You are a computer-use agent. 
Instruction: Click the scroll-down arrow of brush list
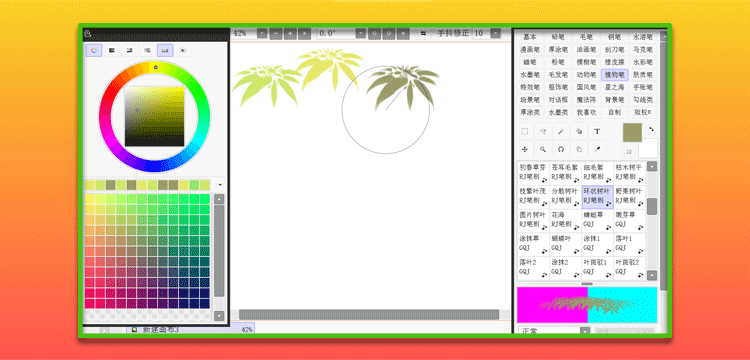652,275
